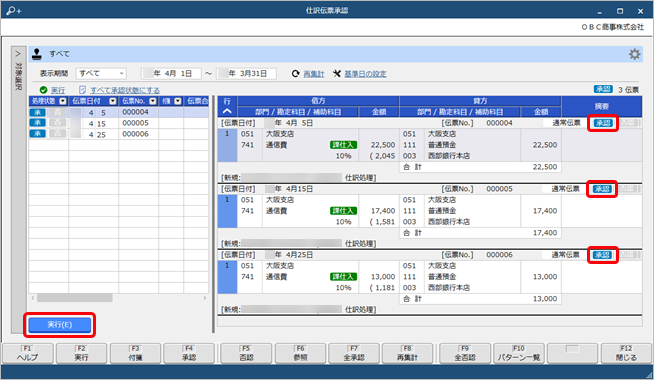Click debit amount 22,500 in slip 000004
Image resolution: width=654 pixels, height=380 pixels.
pos(382,145)
